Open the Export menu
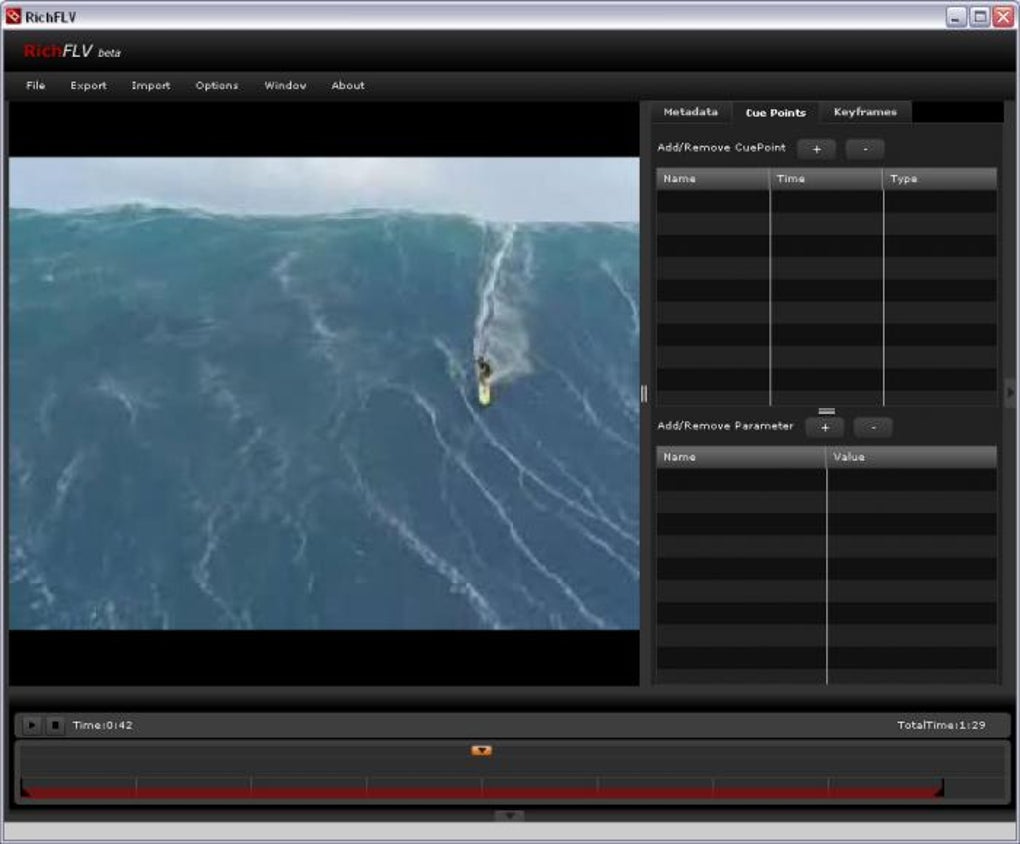1020x844 pixels. coord(88,85)
